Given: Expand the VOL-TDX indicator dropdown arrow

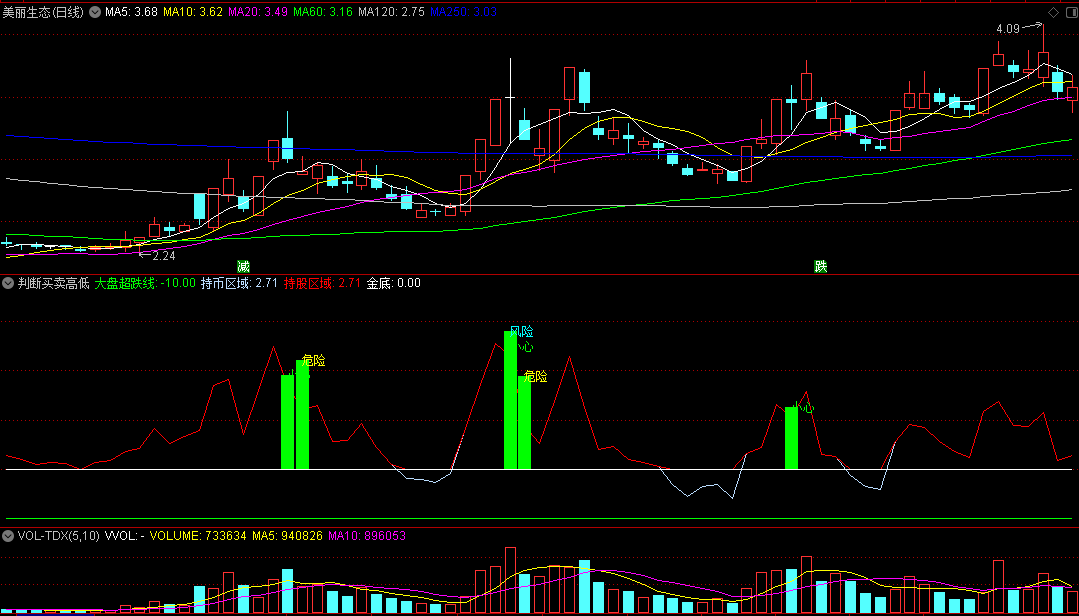Looking at the screenshot, I should point(9,536).
